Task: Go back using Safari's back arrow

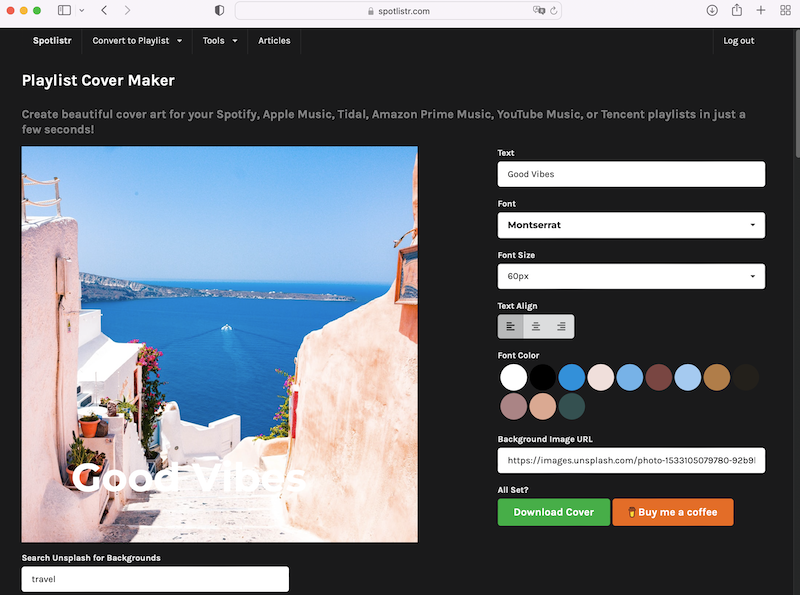Action: pyautogui.click(x=104, y=10)
